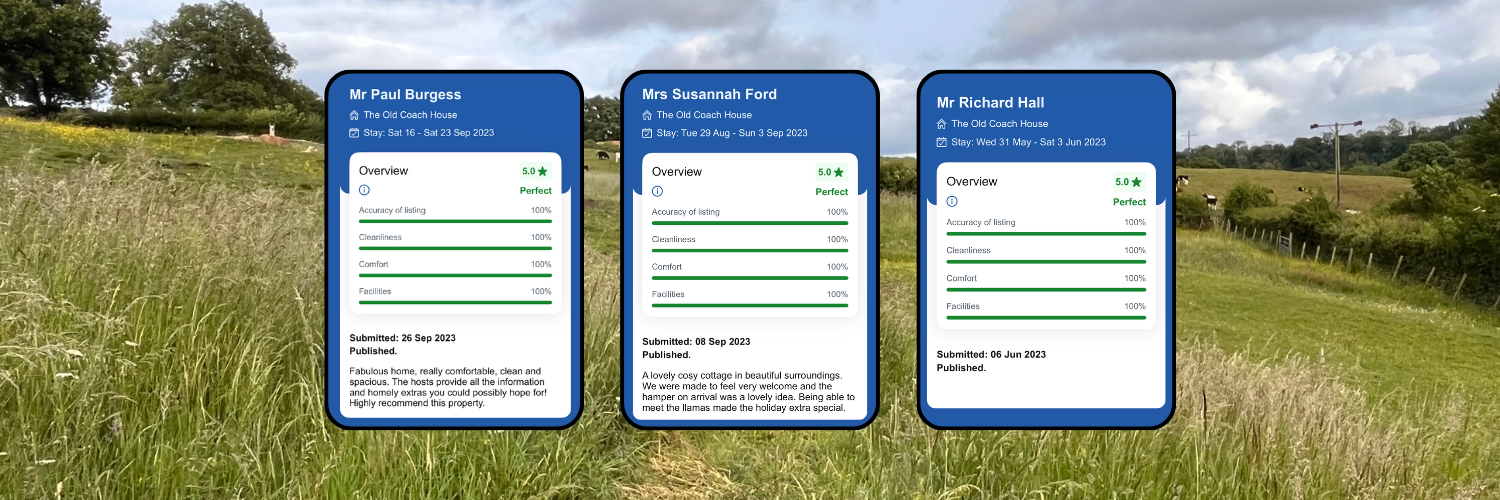The height and width of the screenshot is (500, 1500).
Task: Click the Cleanliness progress bar on Paul Burgess's card
Action: (x=455, y=248)
